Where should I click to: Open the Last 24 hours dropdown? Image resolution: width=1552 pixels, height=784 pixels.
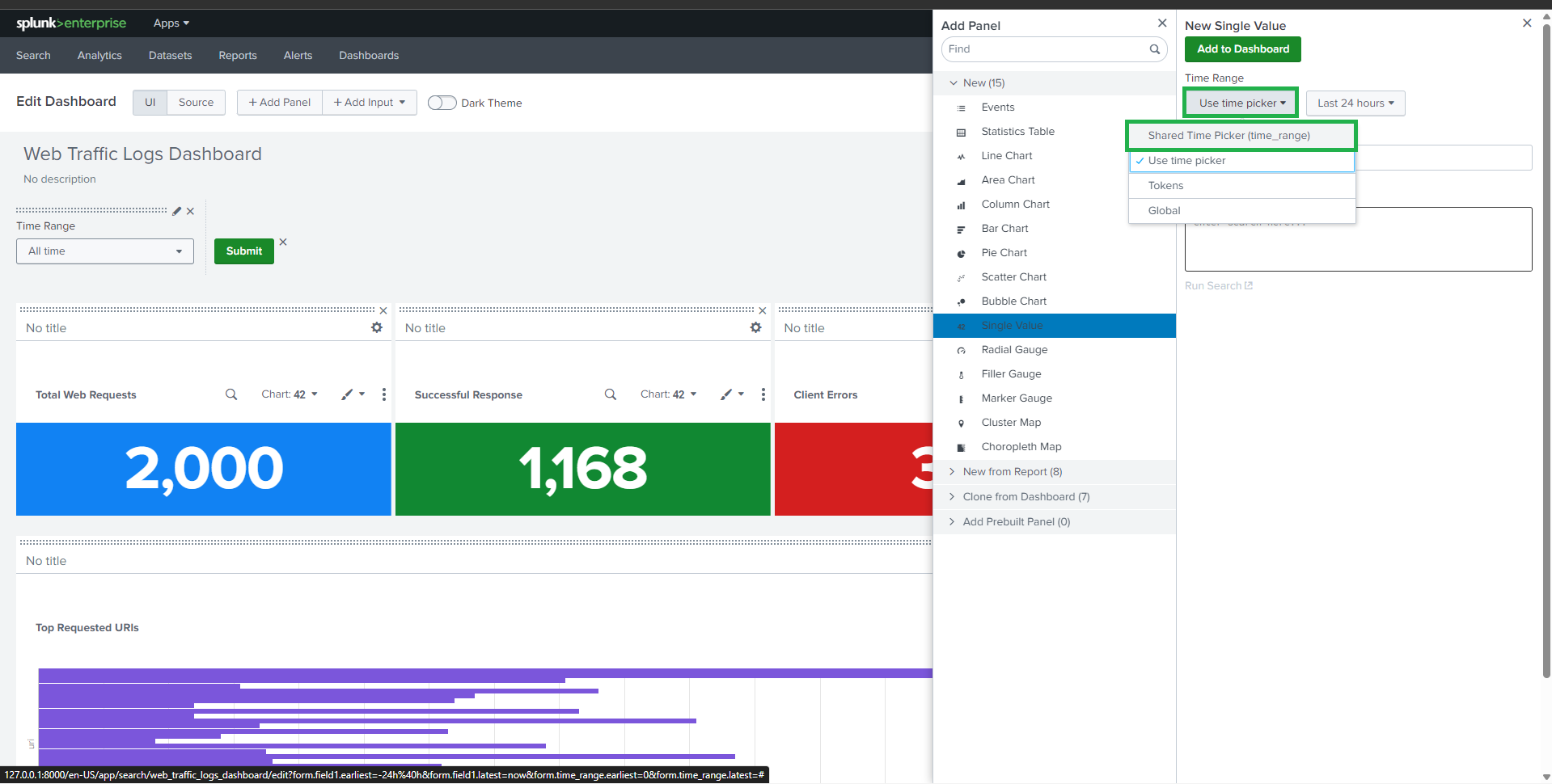click(1355, 103)
